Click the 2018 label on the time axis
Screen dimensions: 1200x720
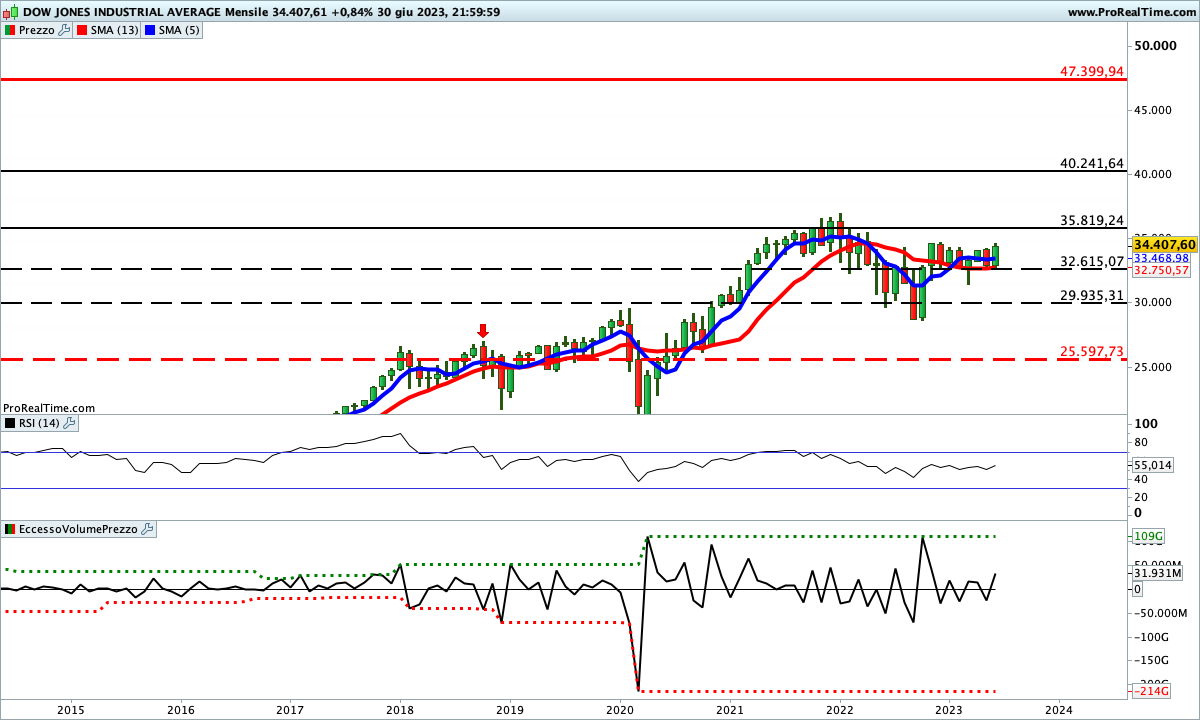tap(400, 710)
